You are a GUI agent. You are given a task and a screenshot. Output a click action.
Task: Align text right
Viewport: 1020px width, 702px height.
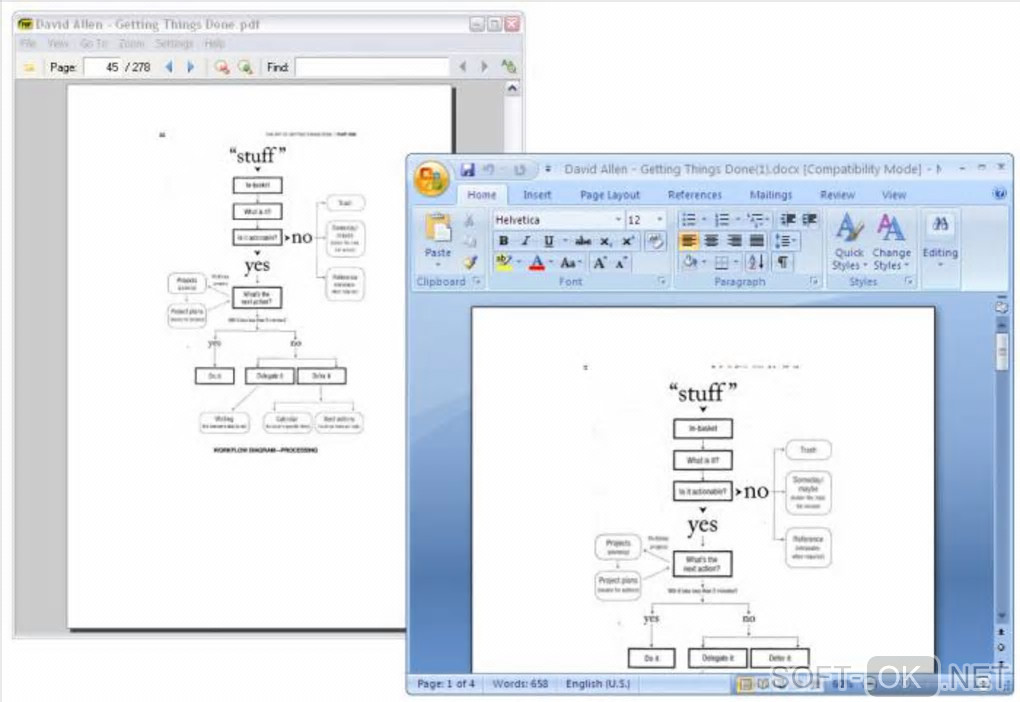click(x=734, y=241)
